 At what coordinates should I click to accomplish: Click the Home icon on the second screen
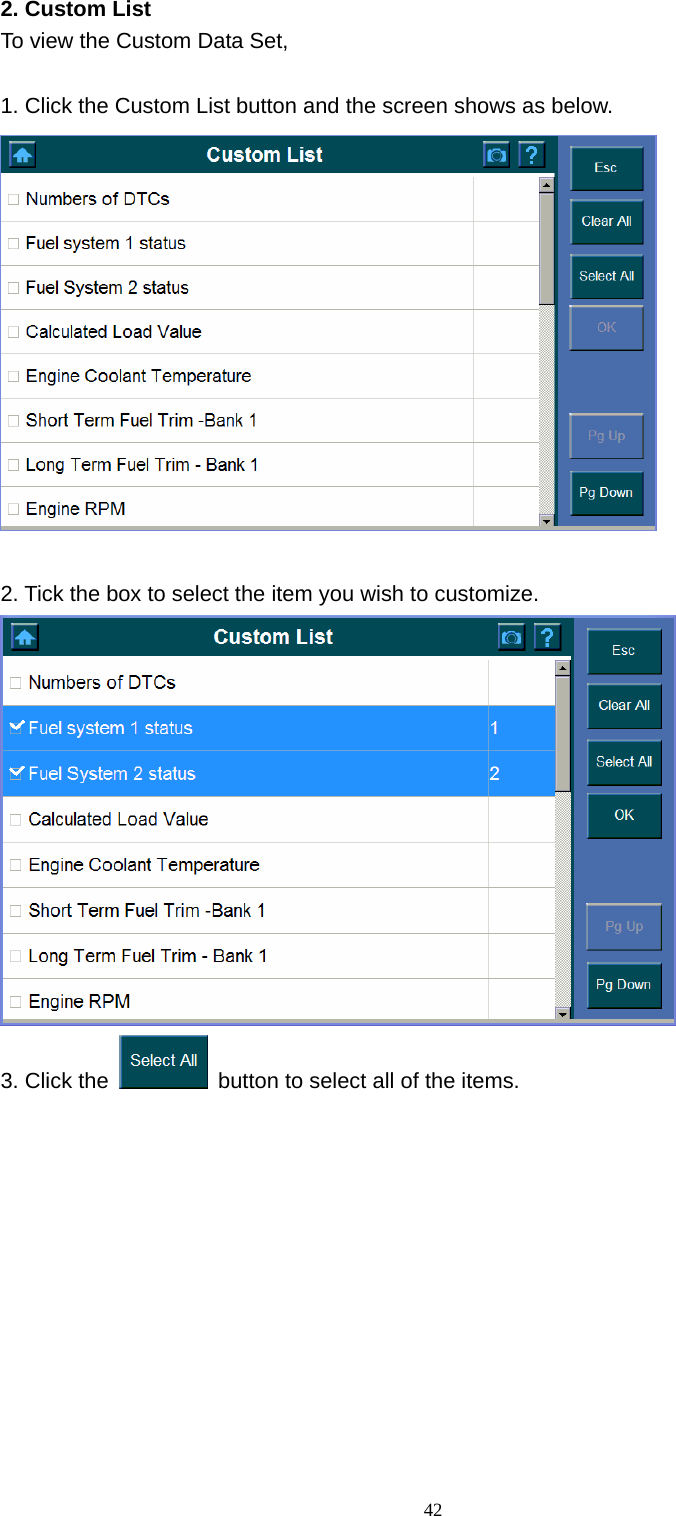(23, 637)
